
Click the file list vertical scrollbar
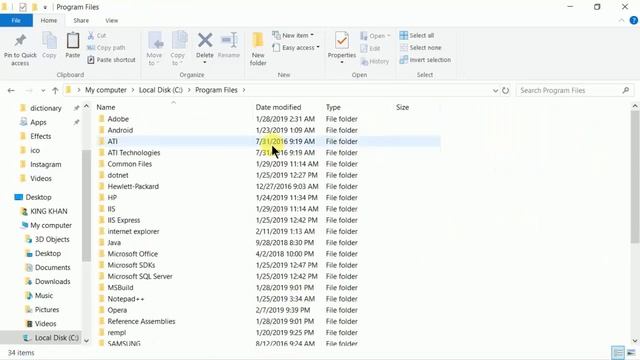pos(635,176)
